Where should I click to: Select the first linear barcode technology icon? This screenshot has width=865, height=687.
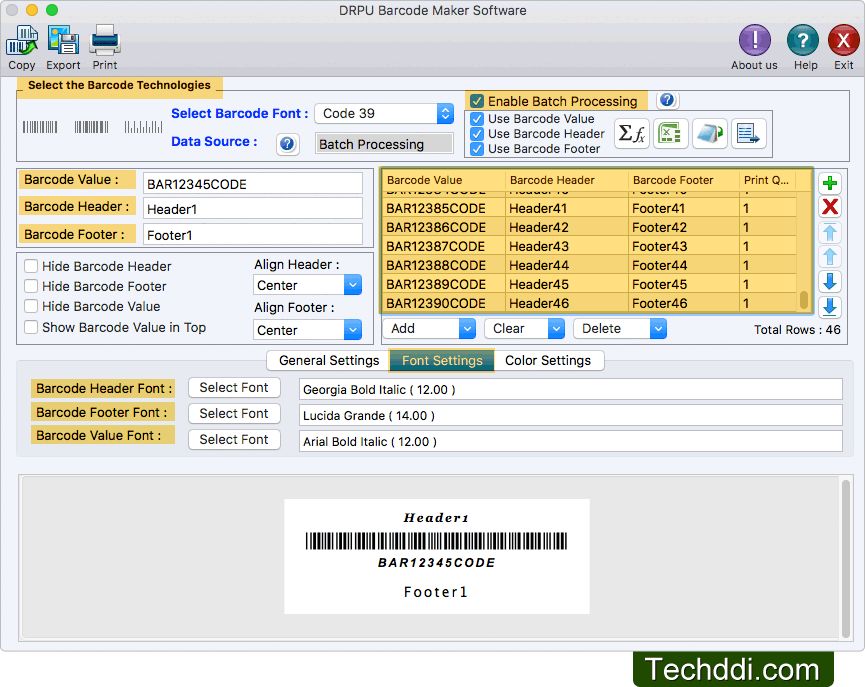pos(40,127)
